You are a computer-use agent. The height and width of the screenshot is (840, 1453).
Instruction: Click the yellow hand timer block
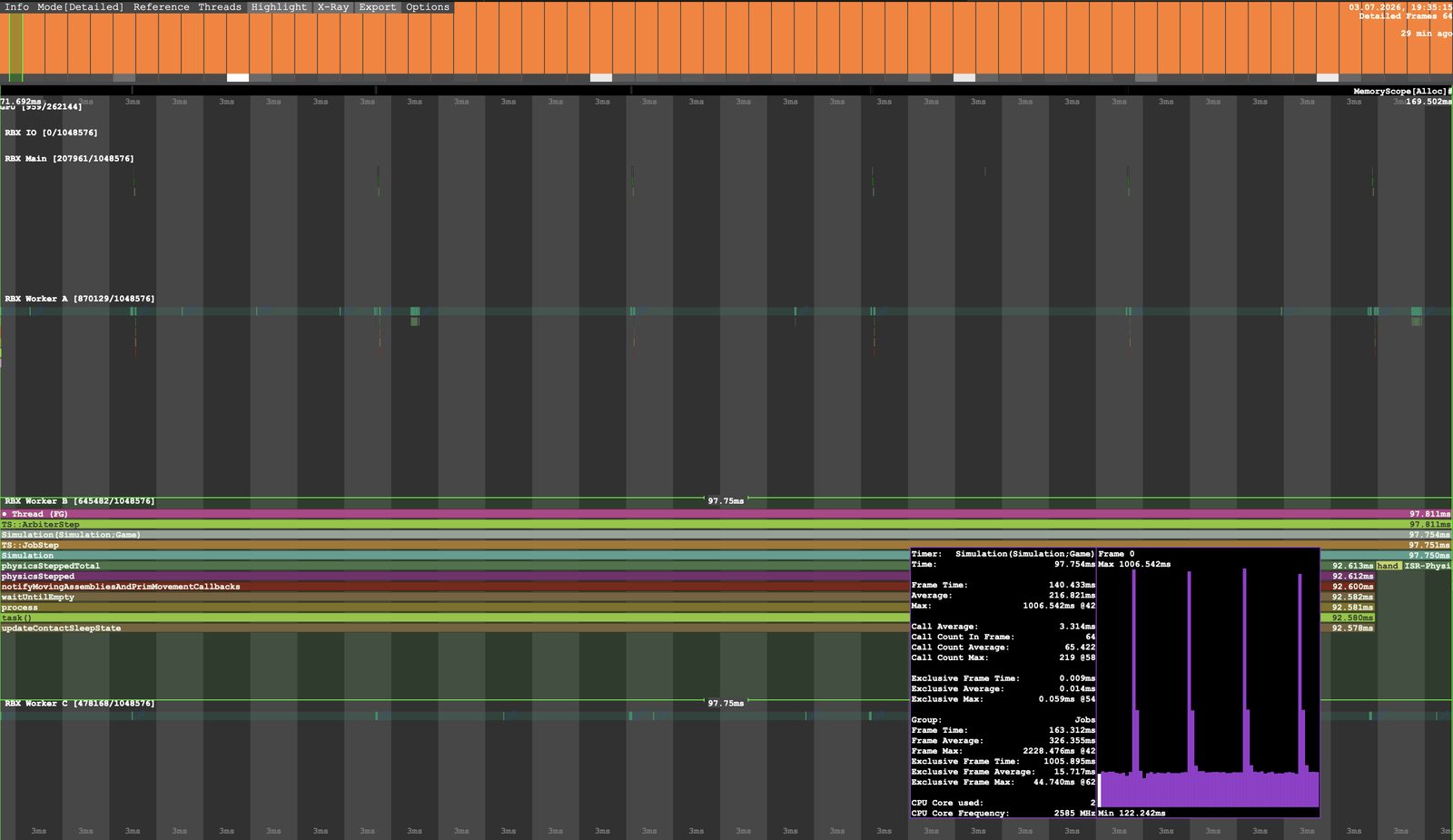(1388, 566)
